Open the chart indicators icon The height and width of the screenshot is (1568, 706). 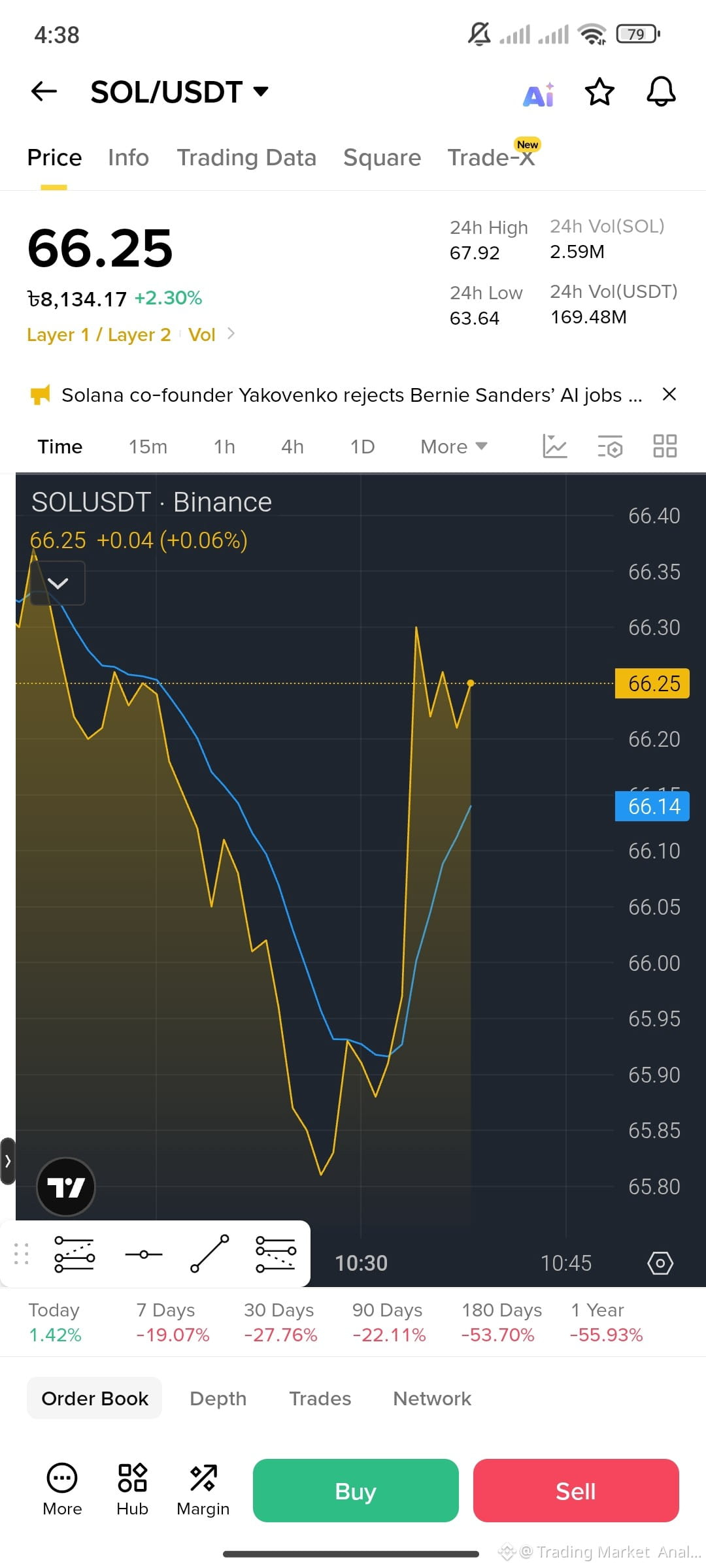555,446
